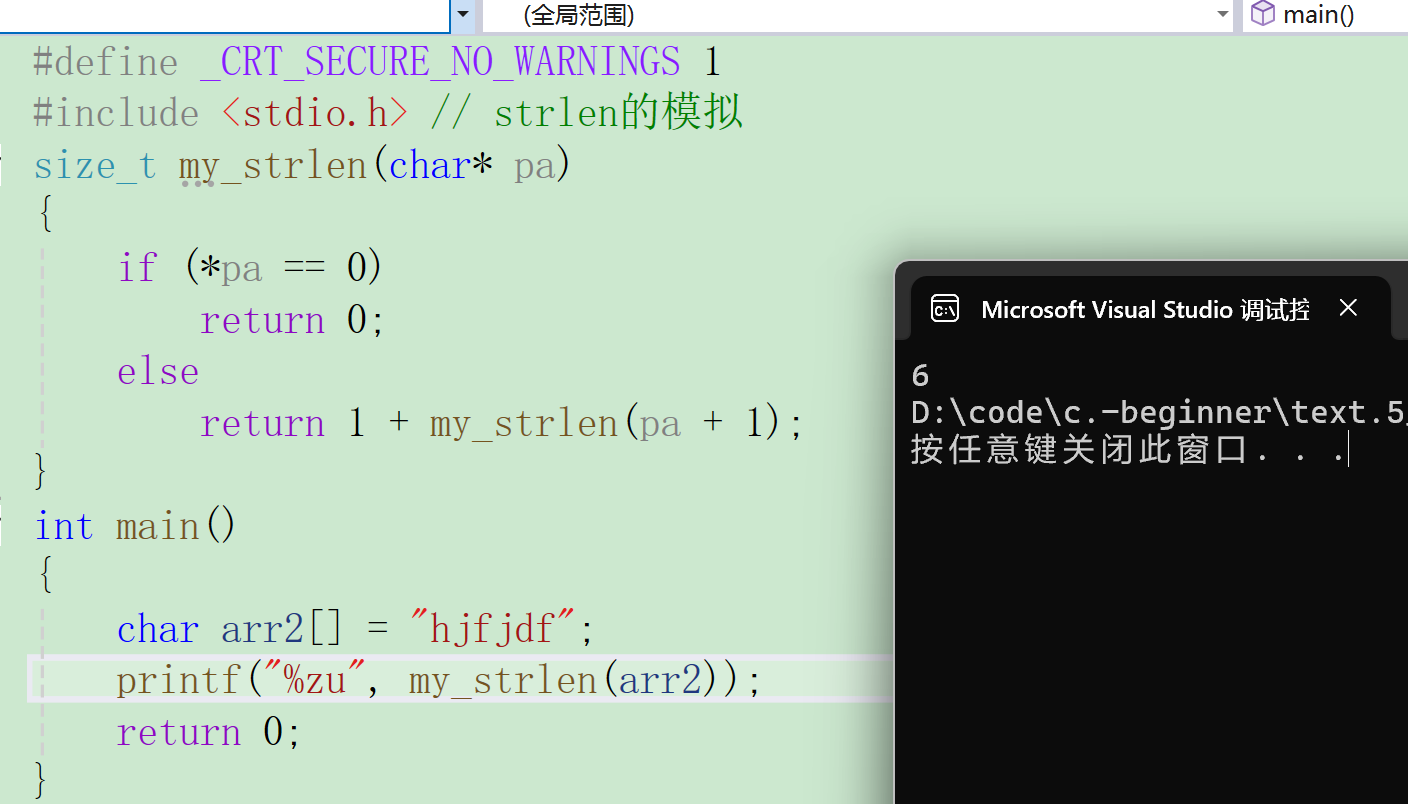The image size is (1408, 804).
Task: Click the cube icon beside main()
Action: (1263, 14)
